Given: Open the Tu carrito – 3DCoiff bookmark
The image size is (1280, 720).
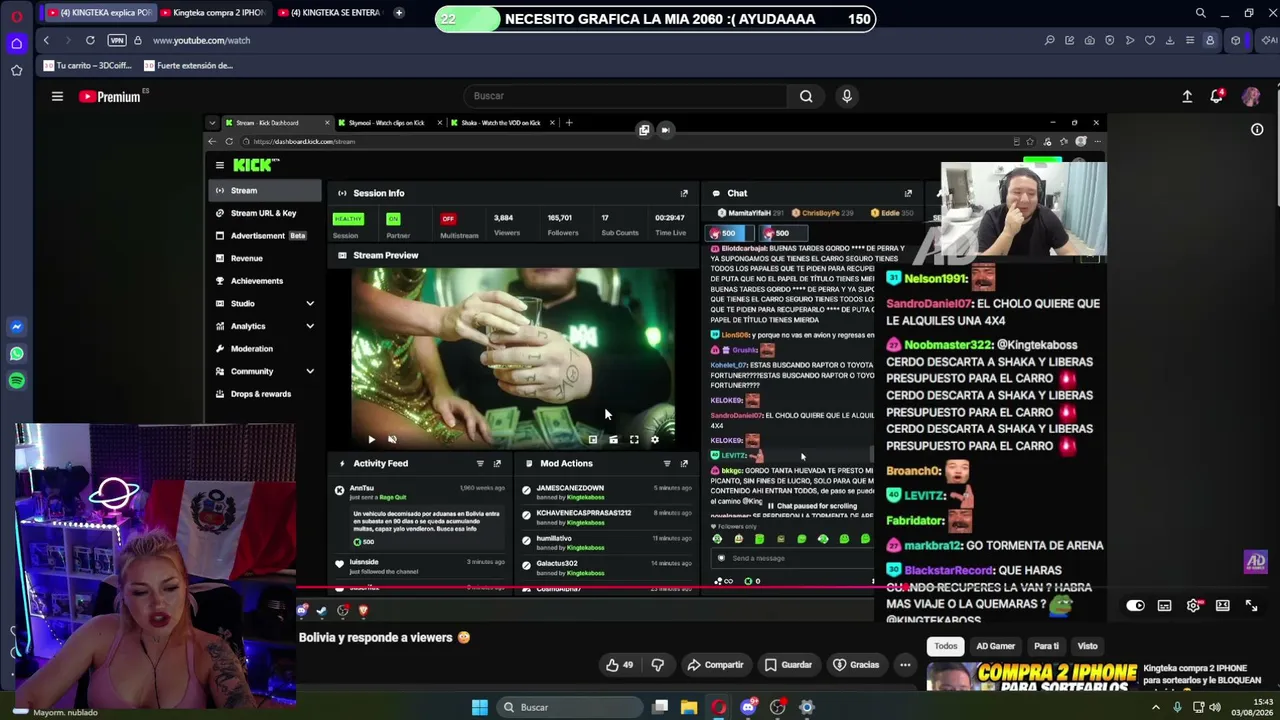Looking at the screenshot, I should (88, 66).
